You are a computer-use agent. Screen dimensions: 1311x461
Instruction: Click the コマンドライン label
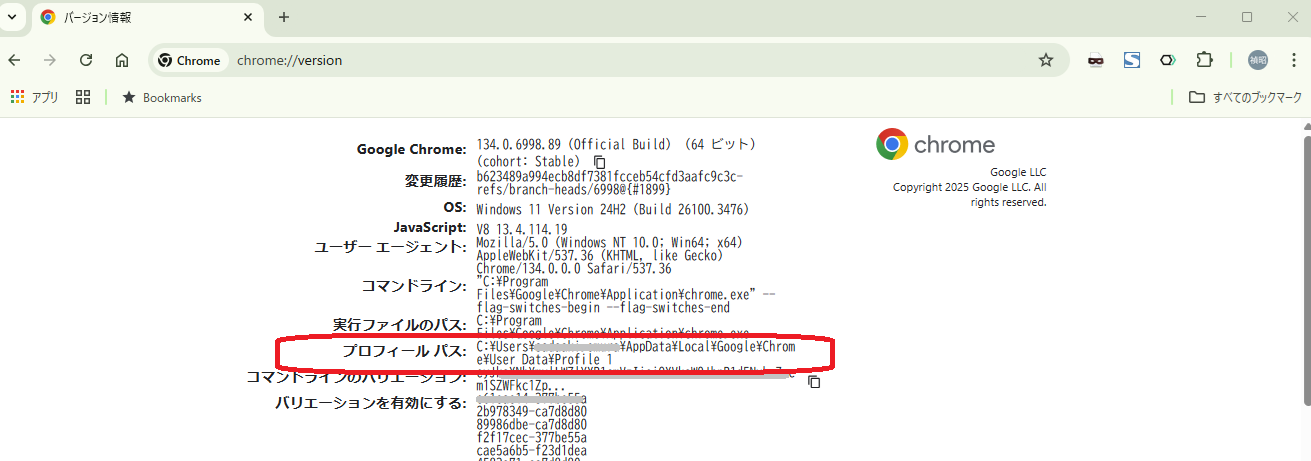click(414, 286)
